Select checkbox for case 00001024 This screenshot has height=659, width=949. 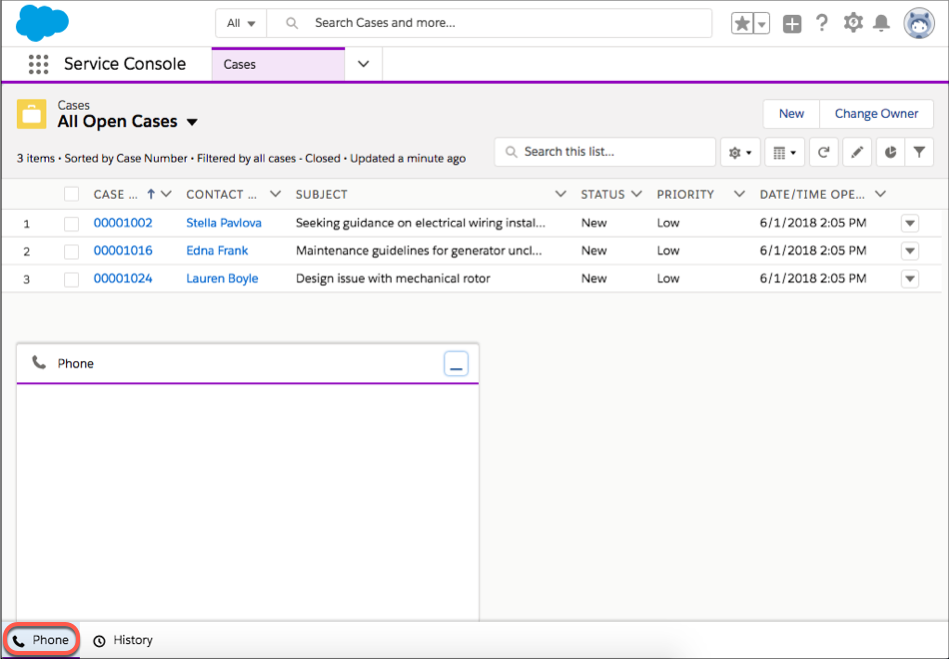[x=71, y=279]
